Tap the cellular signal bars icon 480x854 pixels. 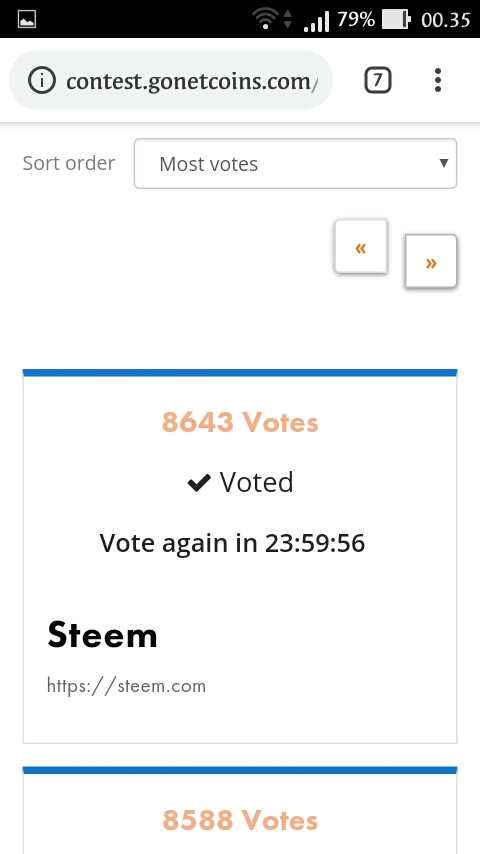[x=317, y=21]
